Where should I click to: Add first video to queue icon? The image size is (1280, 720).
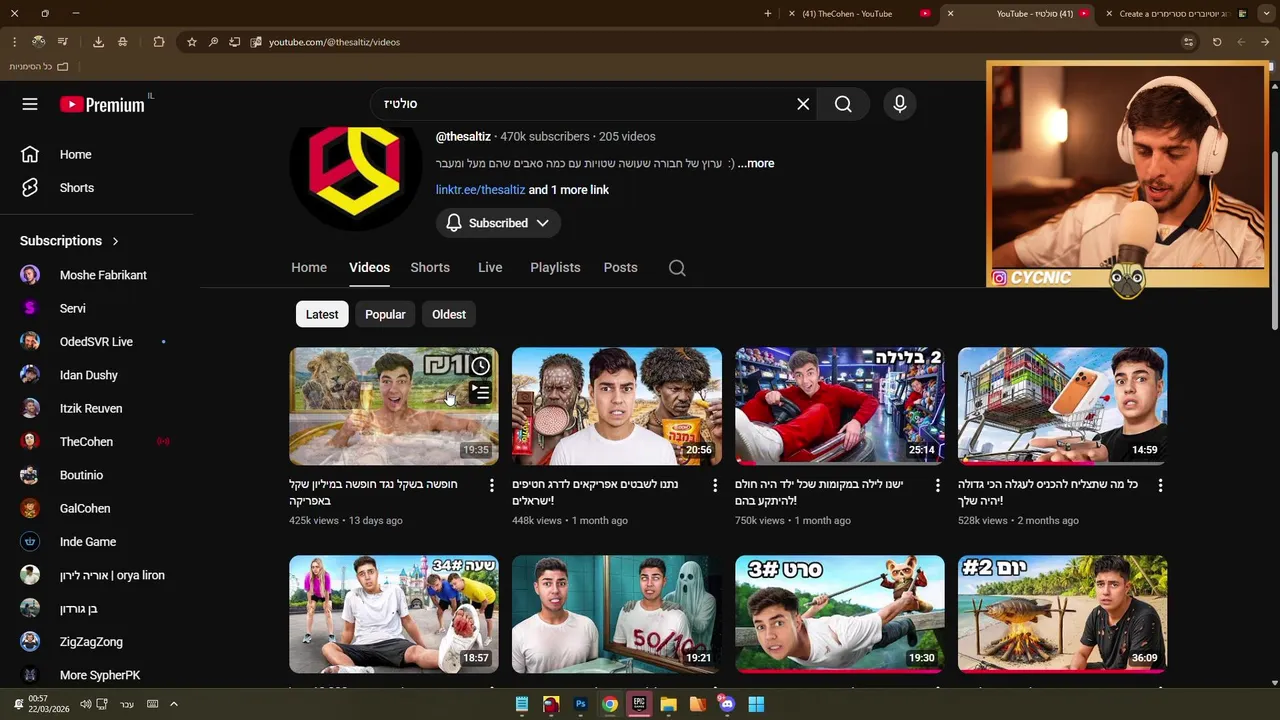click(481, 393)
